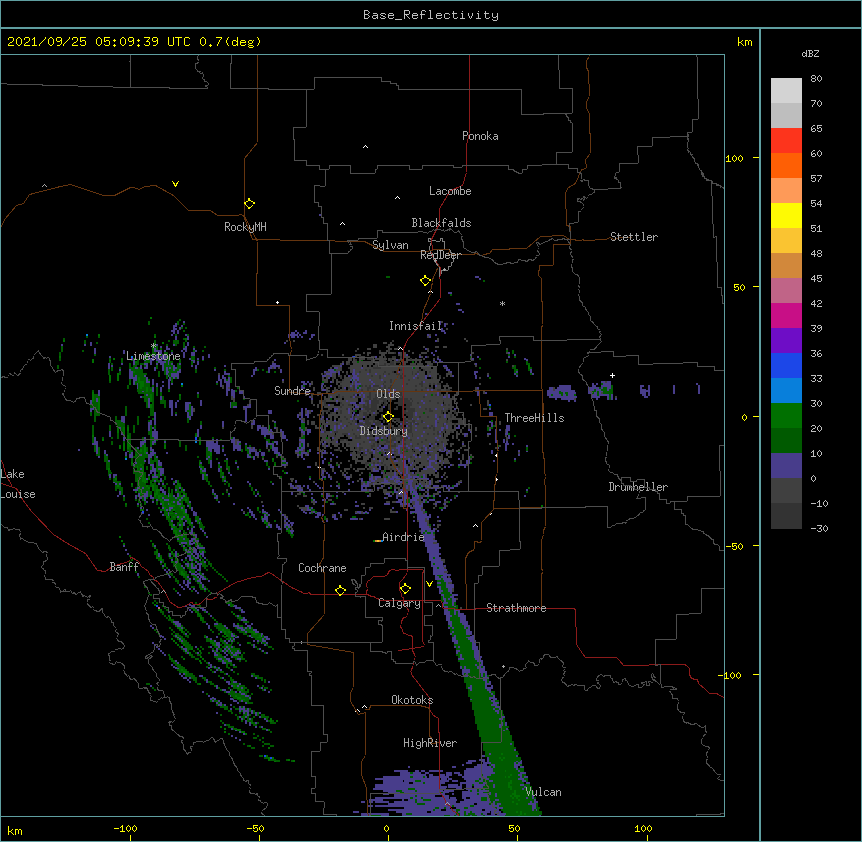Image resolution: width=862 pixels, height=842 pixels.
Task: Click the km unit label at bottom left
Action: [x=15, y=830]
